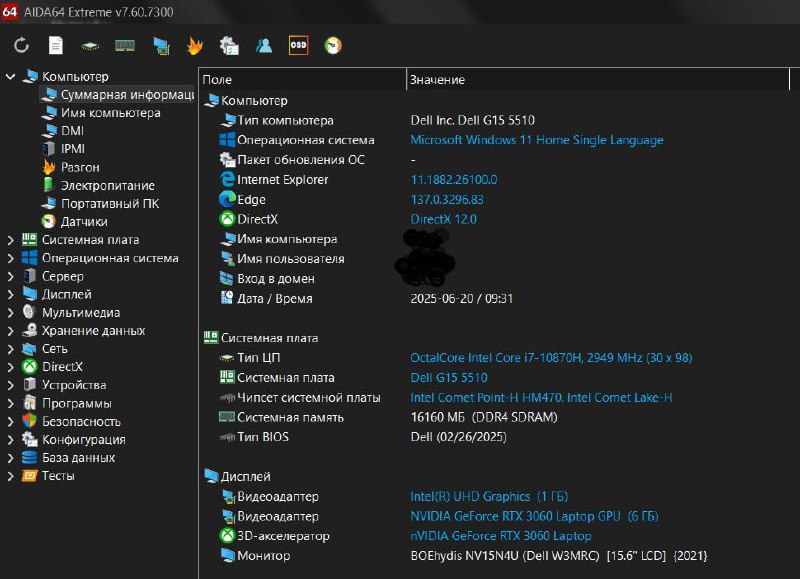Open the user/remote connection toolbar icon
This screenshot has width=800, height=579.
coord(264,46)
